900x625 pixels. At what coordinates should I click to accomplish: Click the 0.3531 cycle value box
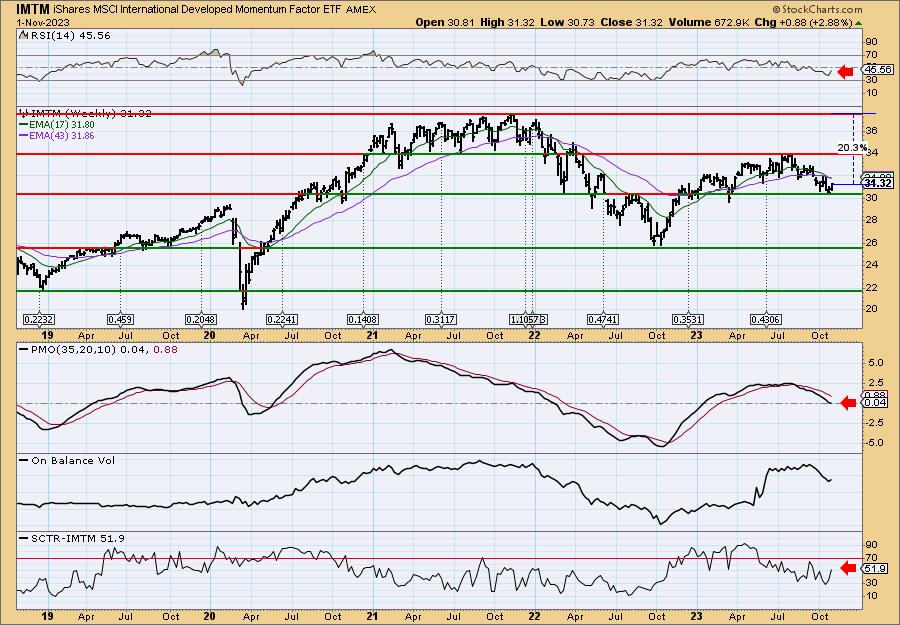pos(688,319)
